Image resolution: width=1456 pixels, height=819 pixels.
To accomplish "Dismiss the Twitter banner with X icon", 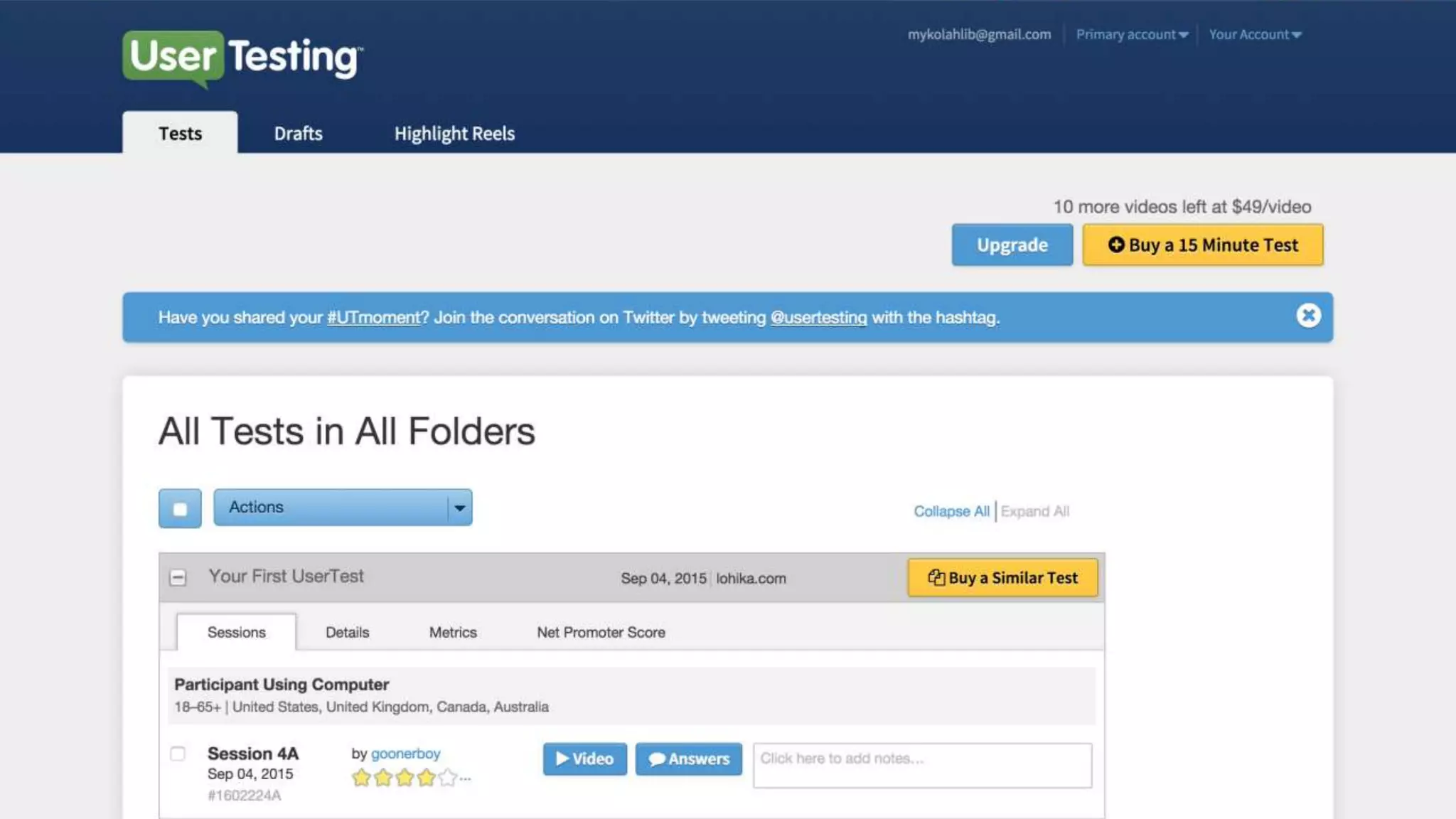I will (x=1308, y=316).
